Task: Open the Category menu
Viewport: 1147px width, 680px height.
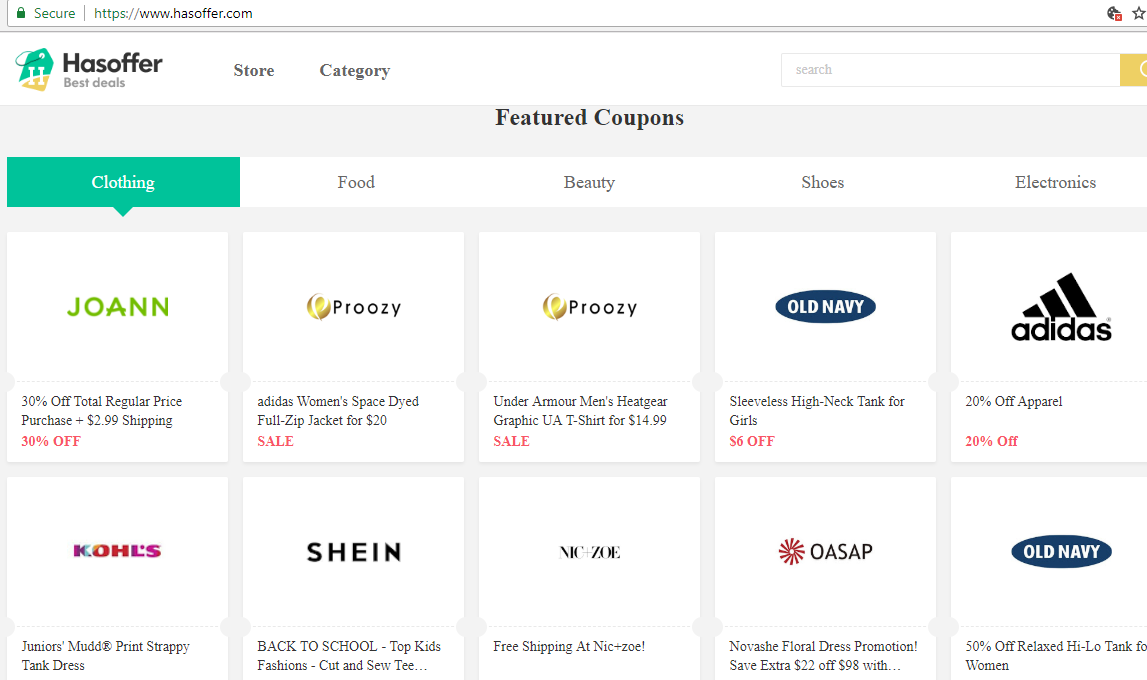Action: [354, 71]
